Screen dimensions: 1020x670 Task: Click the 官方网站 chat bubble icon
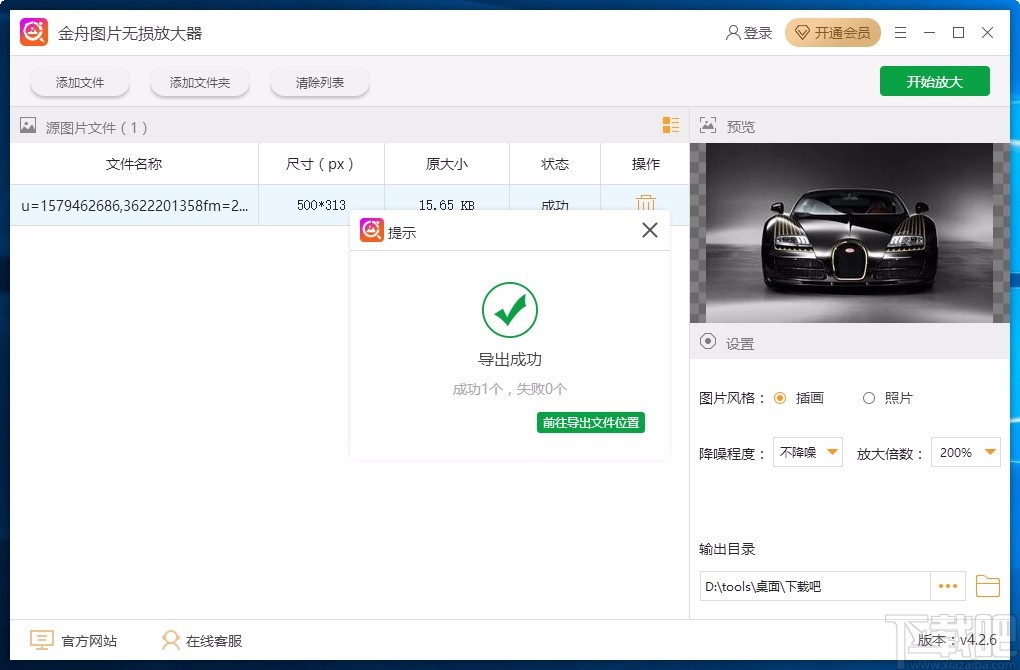pyautogui.click(x=40, y=640)
